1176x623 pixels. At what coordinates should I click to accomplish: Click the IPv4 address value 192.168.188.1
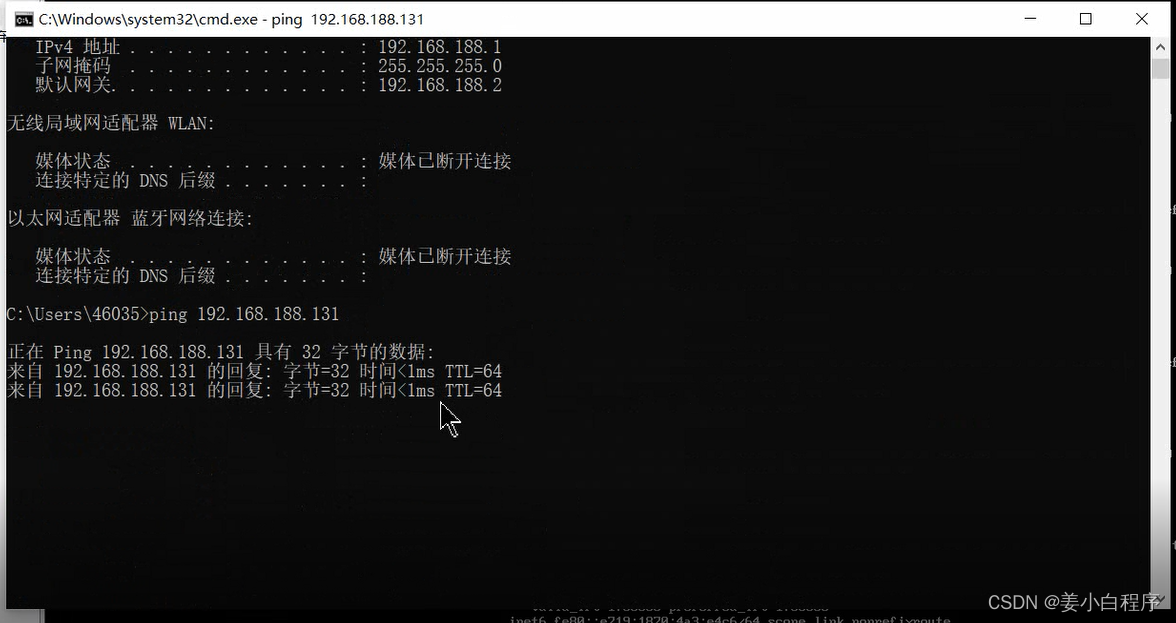(x=440, y=47)
